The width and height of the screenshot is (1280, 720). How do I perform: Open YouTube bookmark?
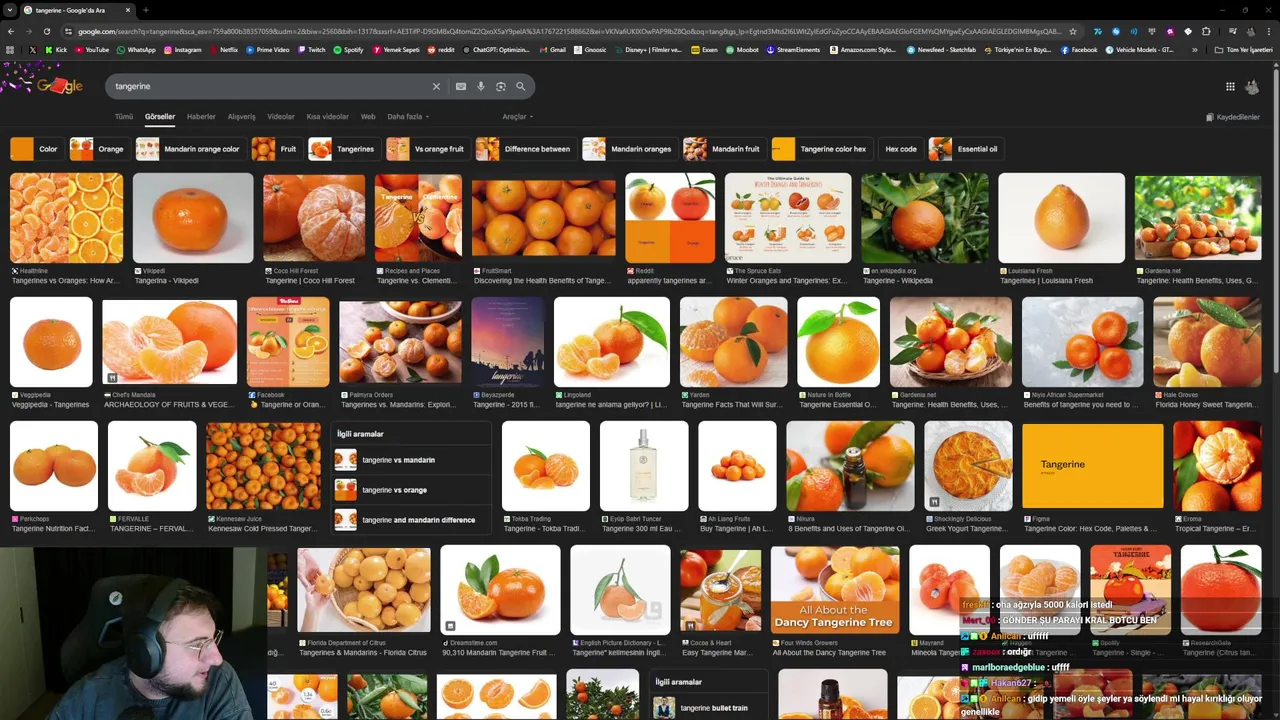tap(91, 50)
